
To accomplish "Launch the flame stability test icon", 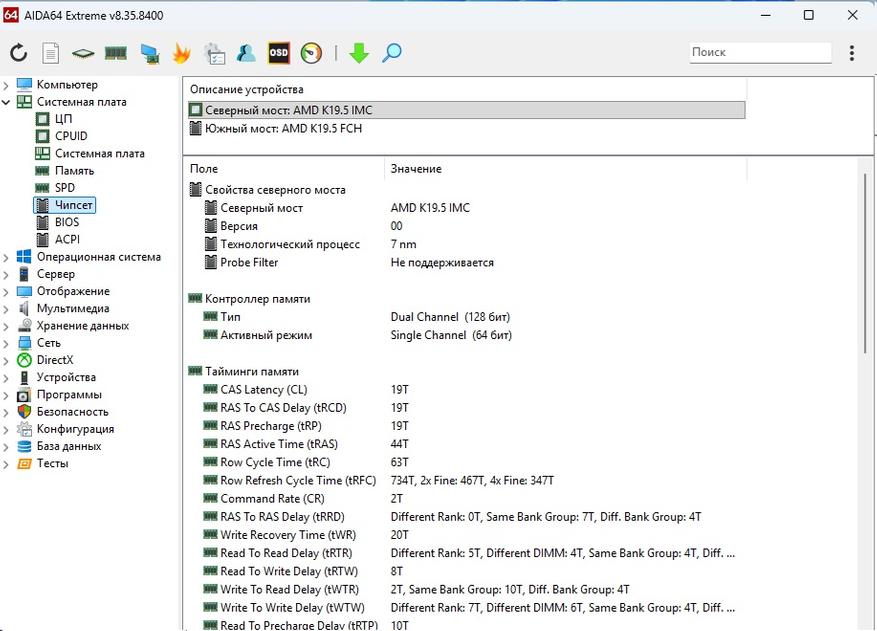I will pyautogui.click(x=181, y=53).
